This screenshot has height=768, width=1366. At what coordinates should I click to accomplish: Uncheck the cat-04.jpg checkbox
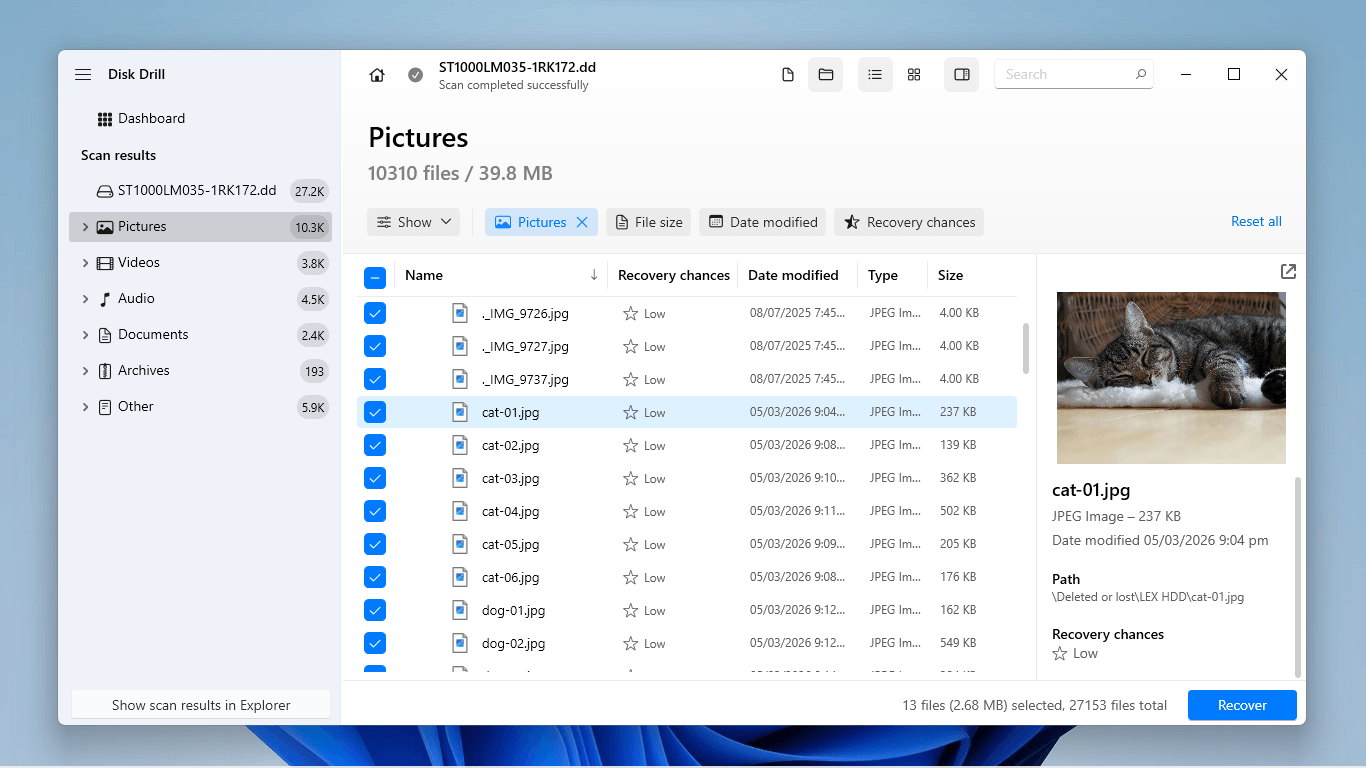(375, 511)
